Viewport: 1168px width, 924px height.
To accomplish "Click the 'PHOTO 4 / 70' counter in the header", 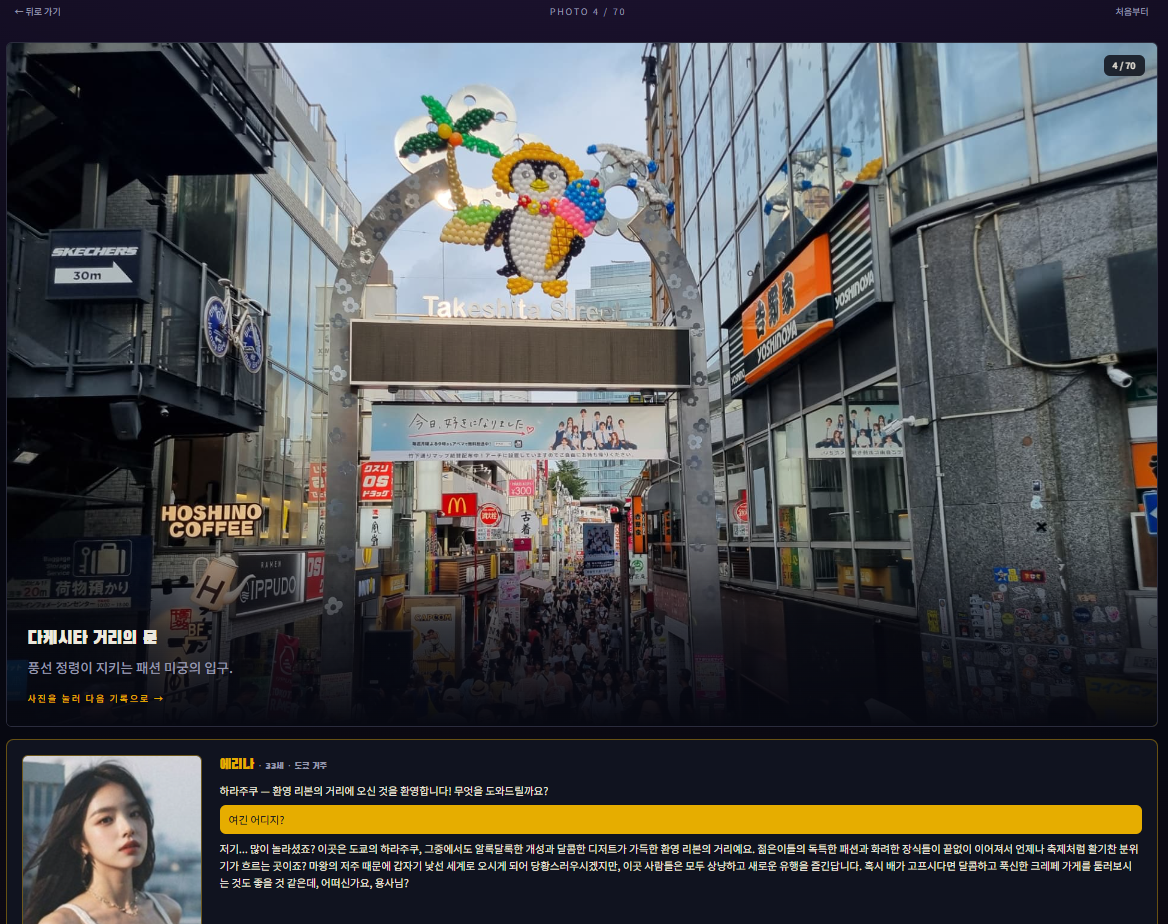I will pos(587,12).
